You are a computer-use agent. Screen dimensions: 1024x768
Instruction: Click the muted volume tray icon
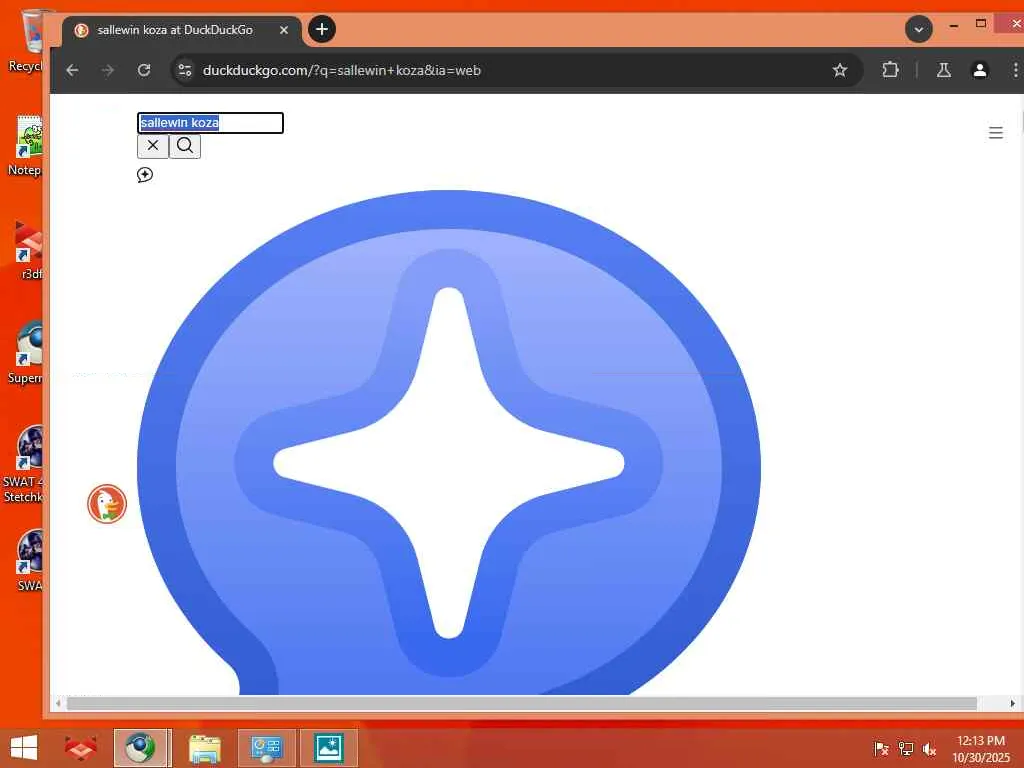pos(929,749)
